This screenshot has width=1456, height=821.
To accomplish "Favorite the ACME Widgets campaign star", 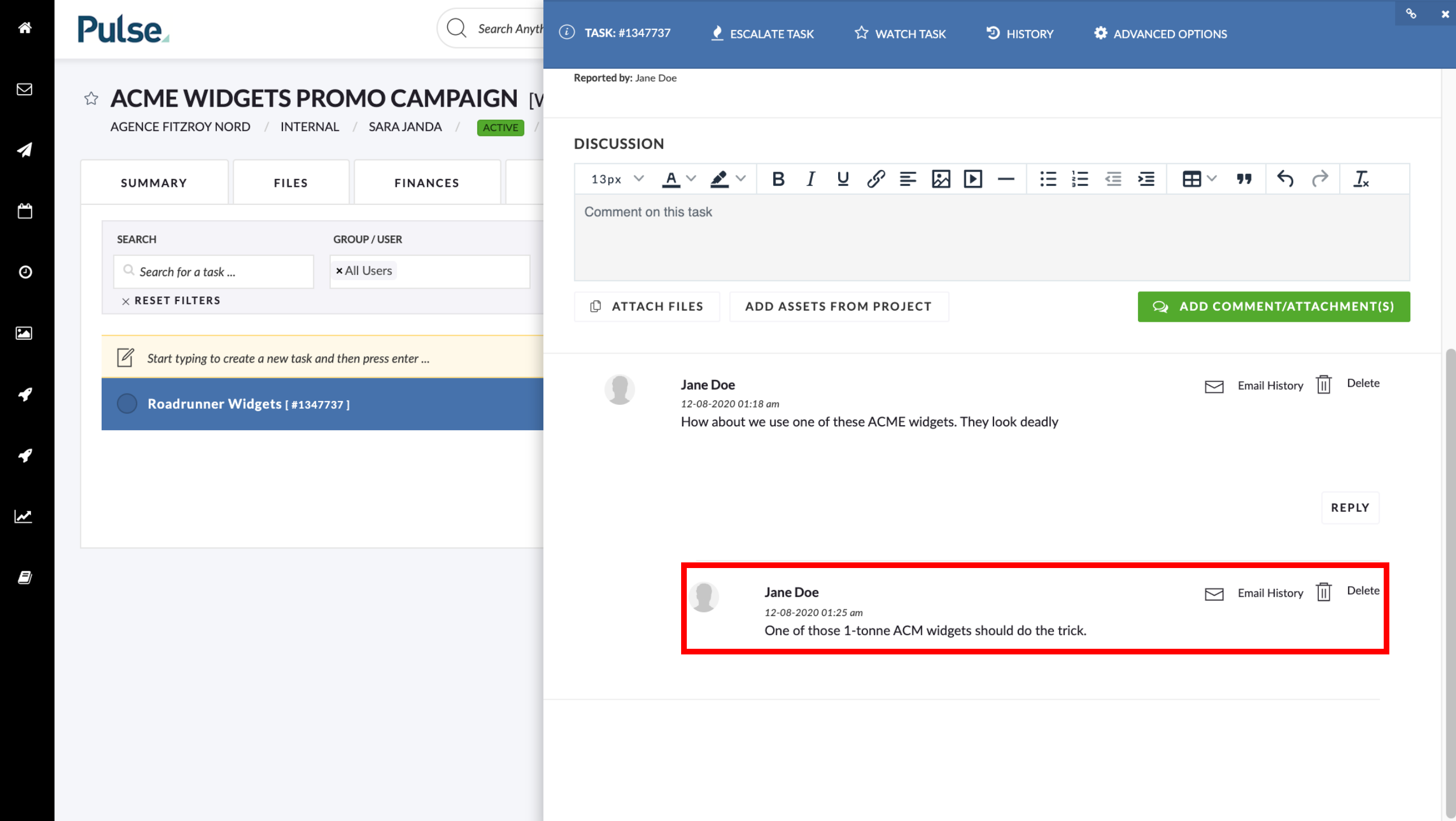I will click(x=91, y=98).
